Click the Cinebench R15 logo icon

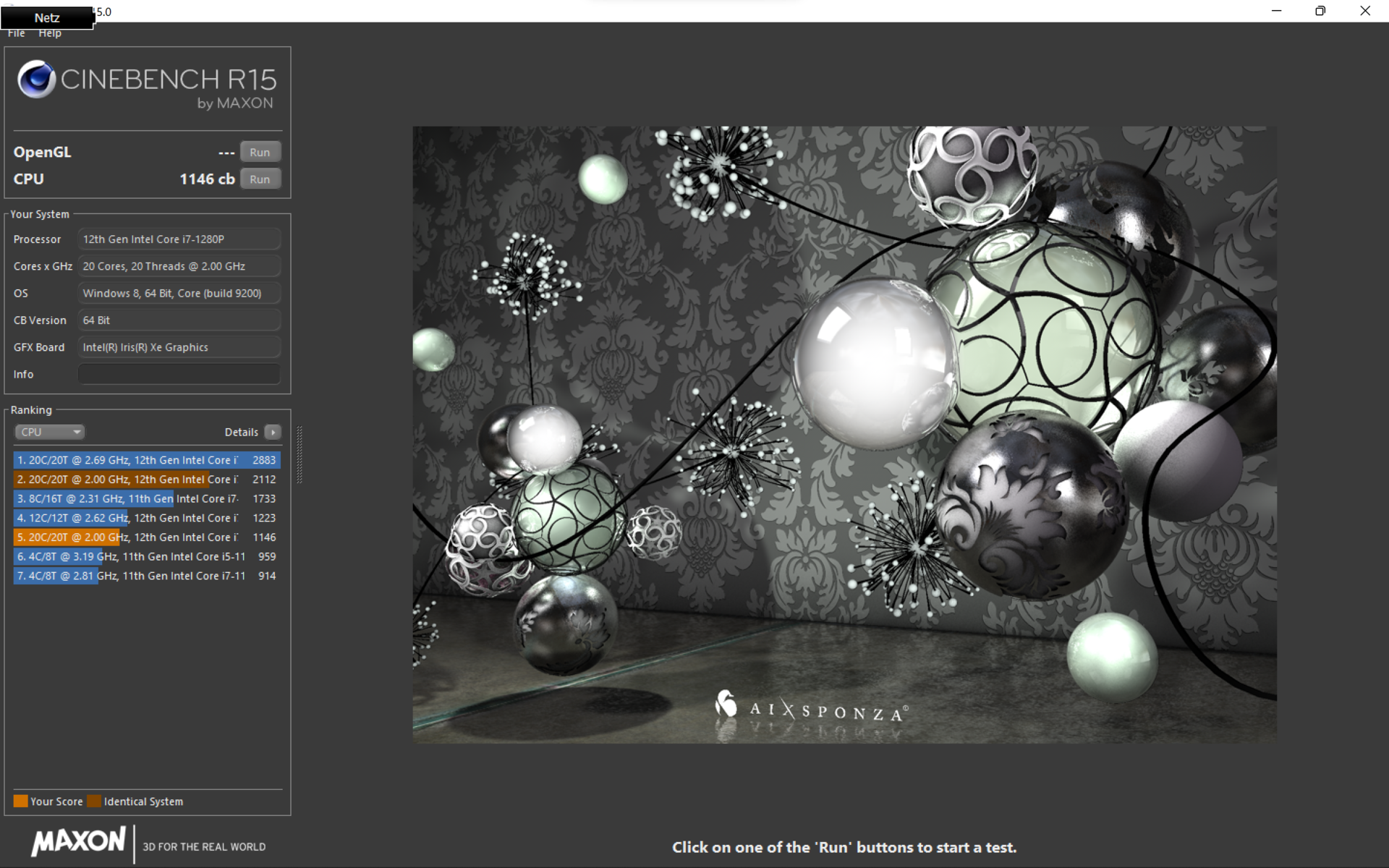click(x=36, y=79)
